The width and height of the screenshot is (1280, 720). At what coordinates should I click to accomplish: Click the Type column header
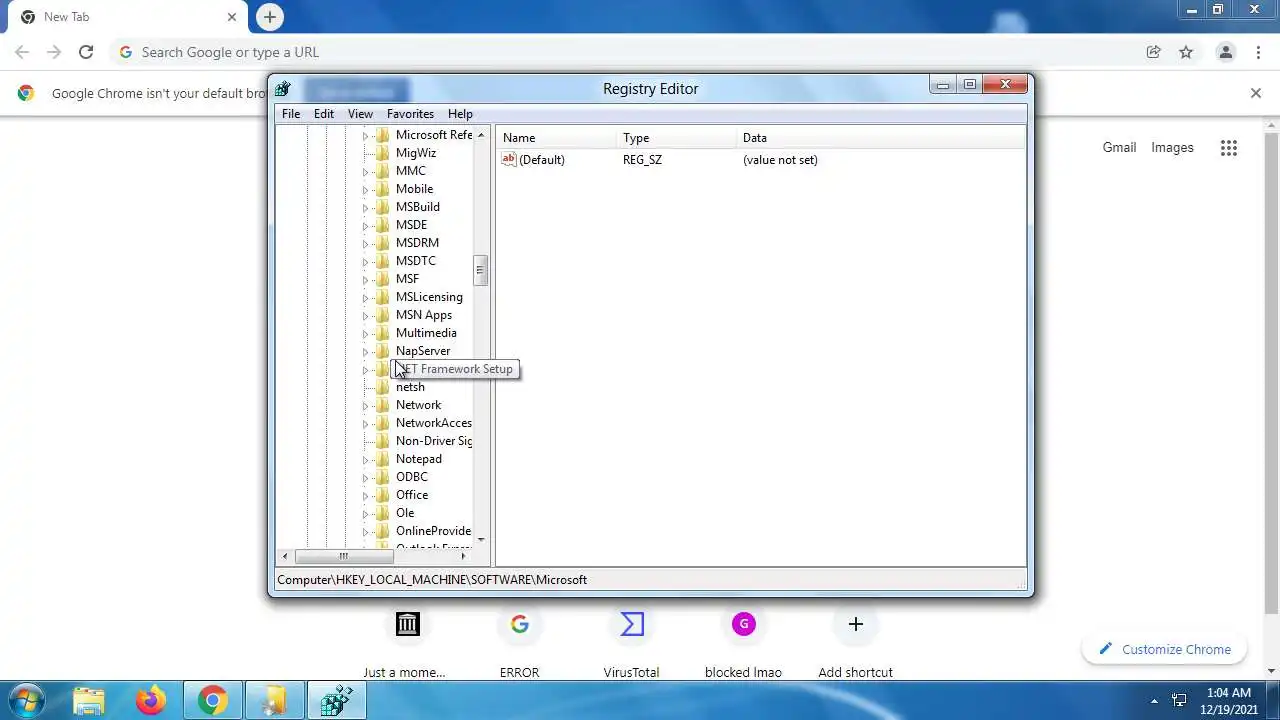click(x=677, y=138)
